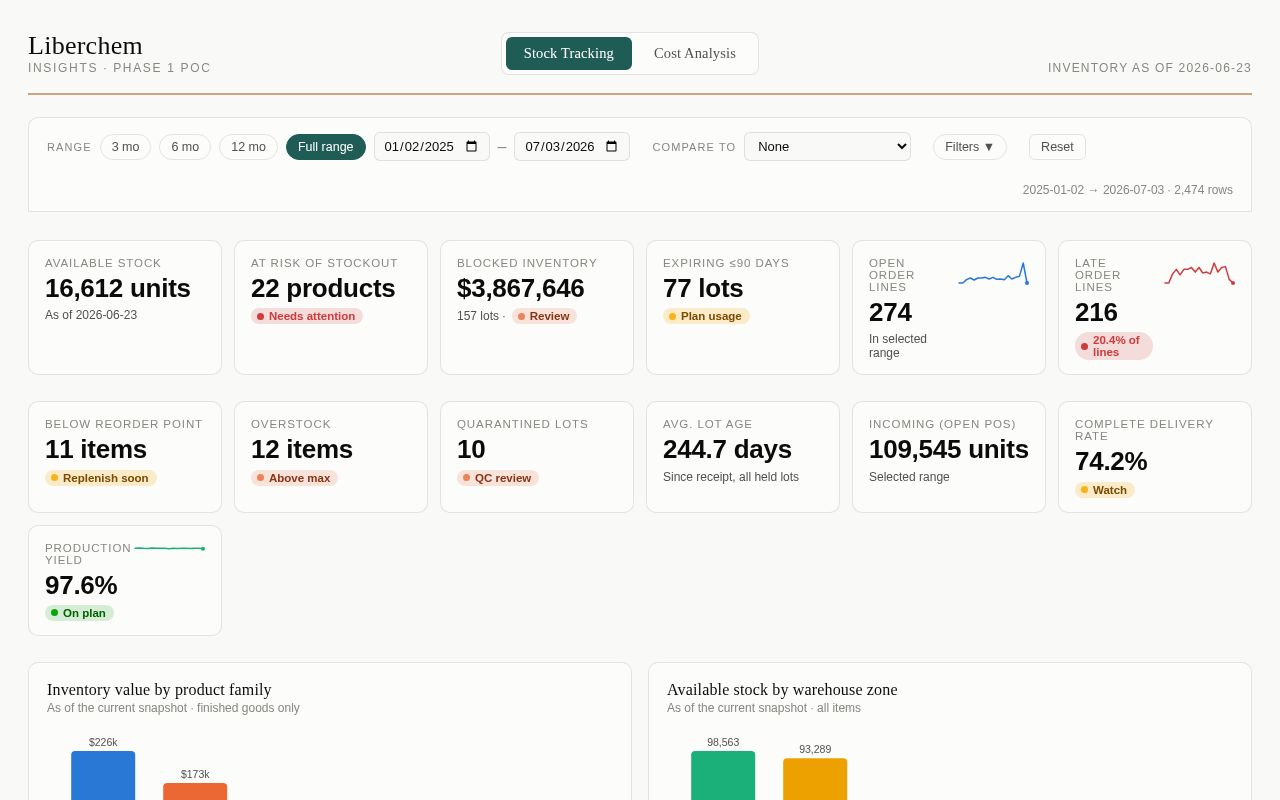Screen dimensions: 1280x800
Task: Select the 6 mo range
Action: coord(185,147)
